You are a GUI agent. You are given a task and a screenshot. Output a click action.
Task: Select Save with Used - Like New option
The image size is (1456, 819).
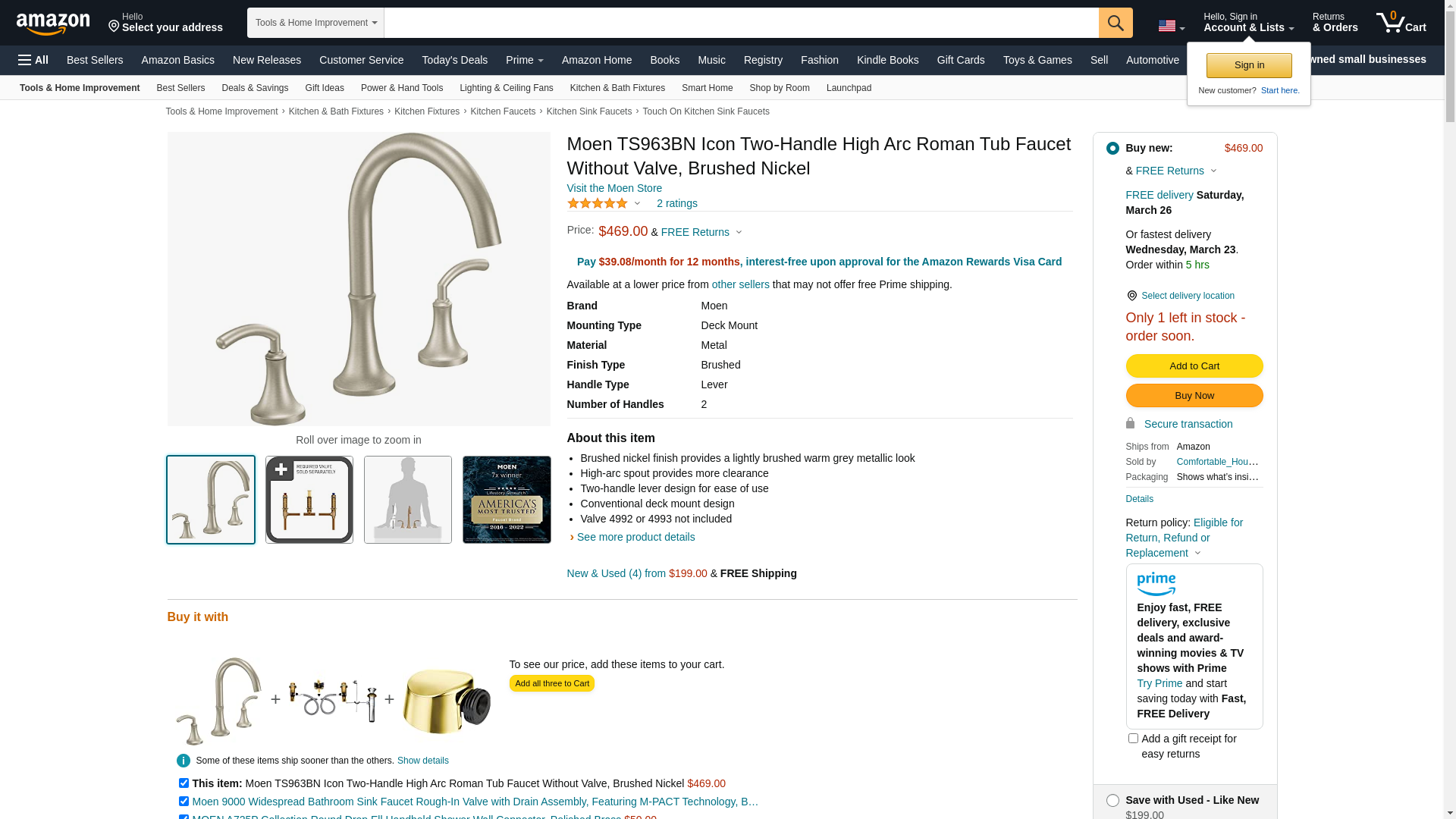tap(1112, 801)
